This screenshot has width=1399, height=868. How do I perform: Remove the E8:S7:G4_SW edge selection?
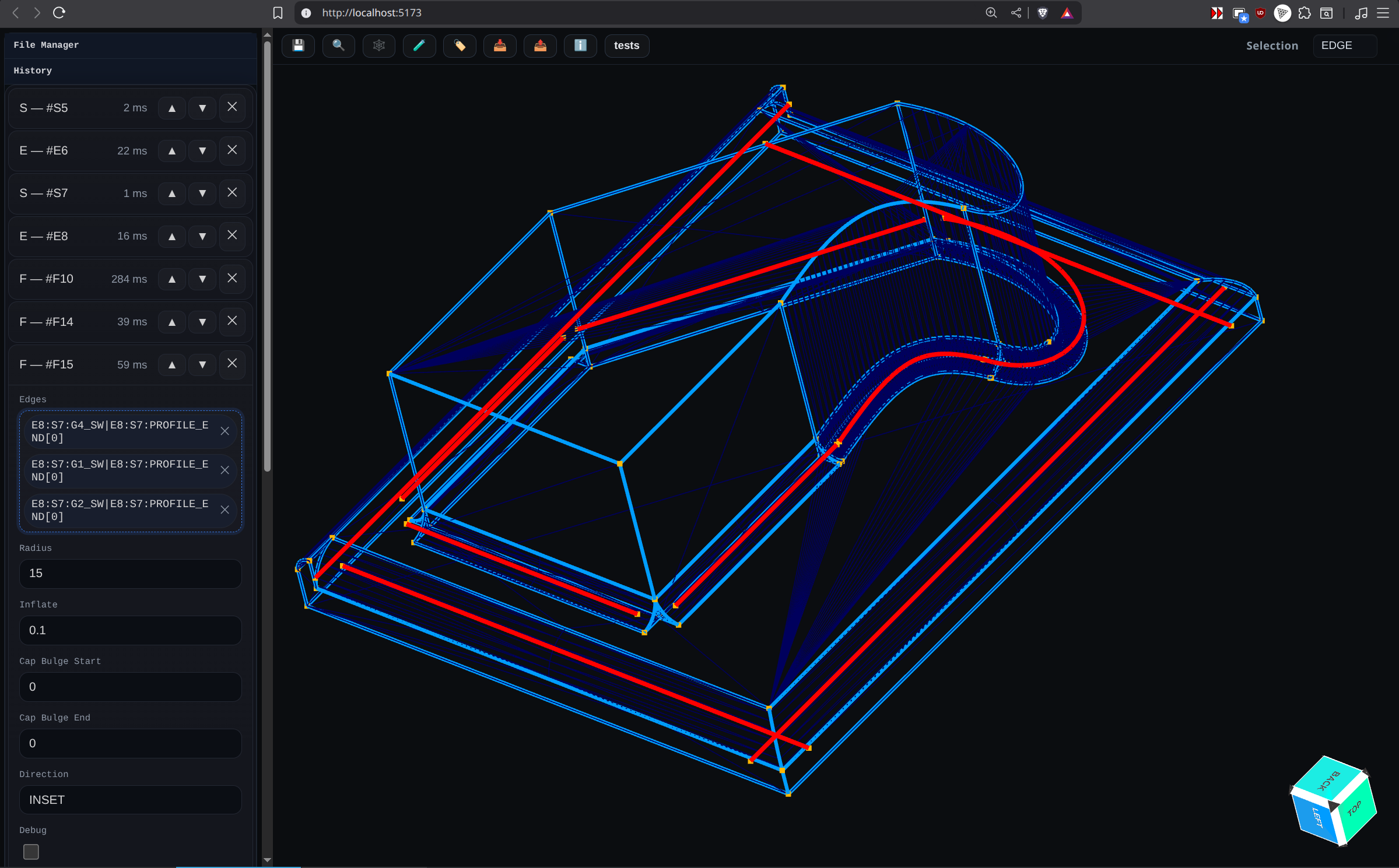coord(225,431)
